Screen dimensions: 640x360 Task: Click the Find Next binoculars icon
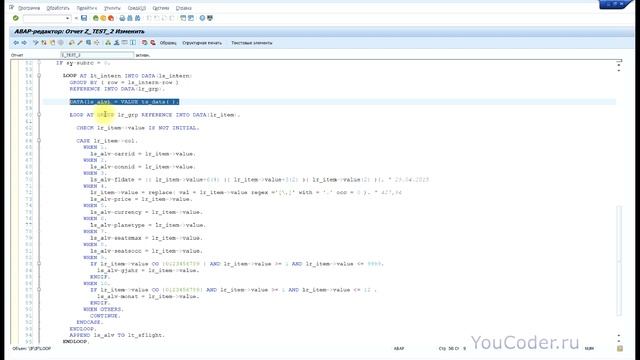point(138,18)
